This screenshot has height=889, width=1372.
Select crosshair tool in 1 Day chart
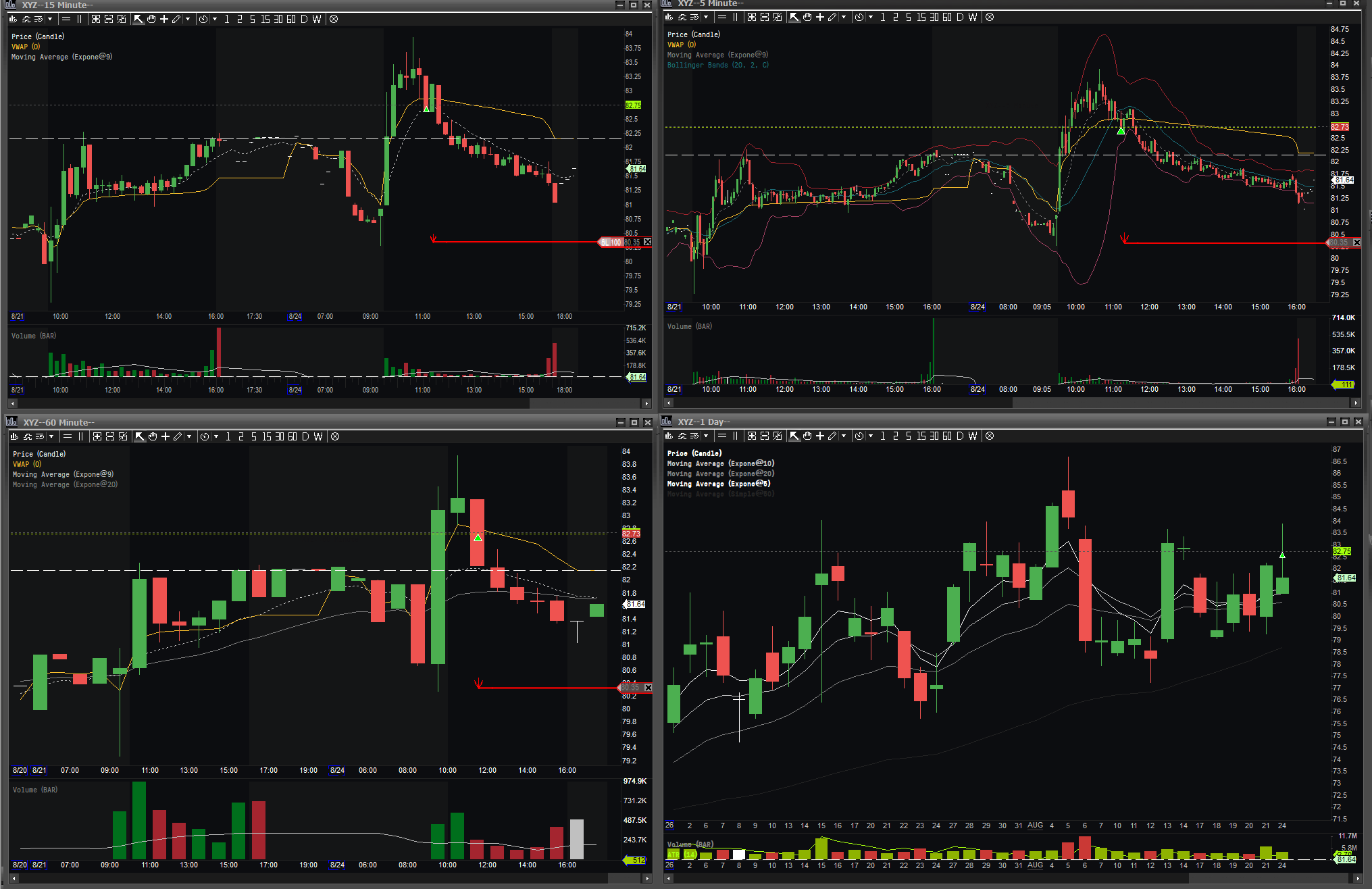[820, 436]
